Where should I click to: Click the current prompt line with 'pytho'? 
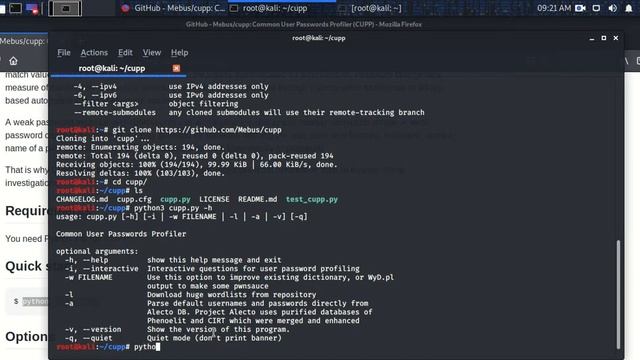coord(108,347)
